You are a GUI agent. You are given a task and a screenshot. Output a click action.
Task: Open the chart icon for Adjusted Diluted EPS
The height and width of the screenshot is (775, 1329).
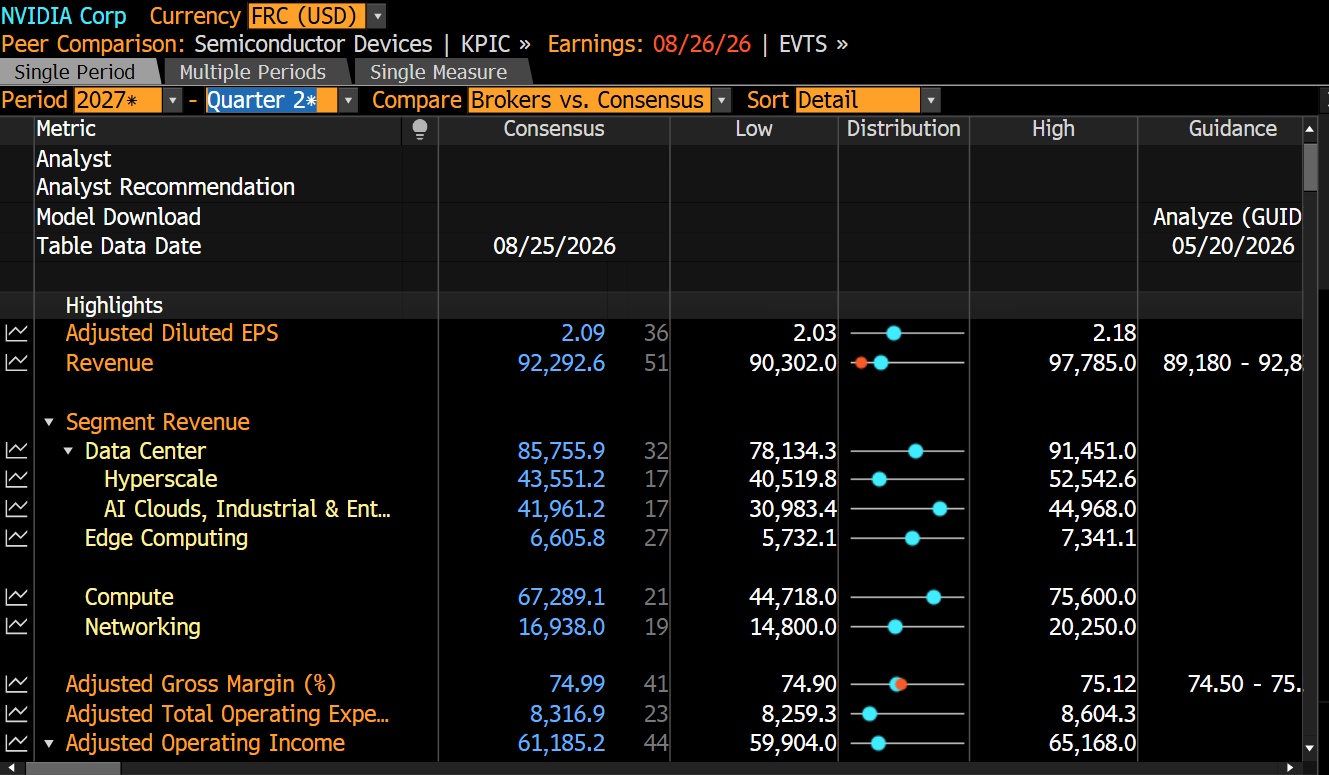(x=16, y=334)
